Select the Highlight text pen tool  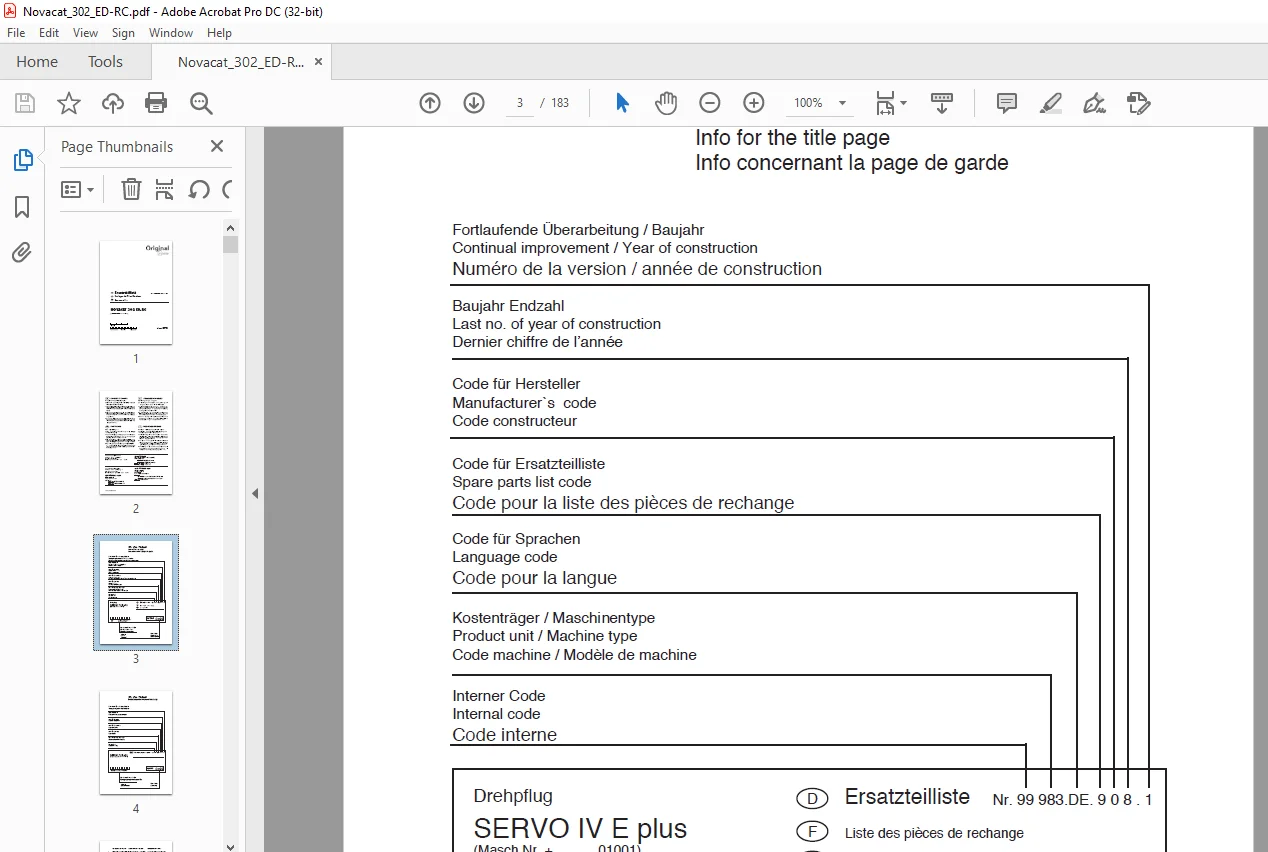[x=1050, y=103]
